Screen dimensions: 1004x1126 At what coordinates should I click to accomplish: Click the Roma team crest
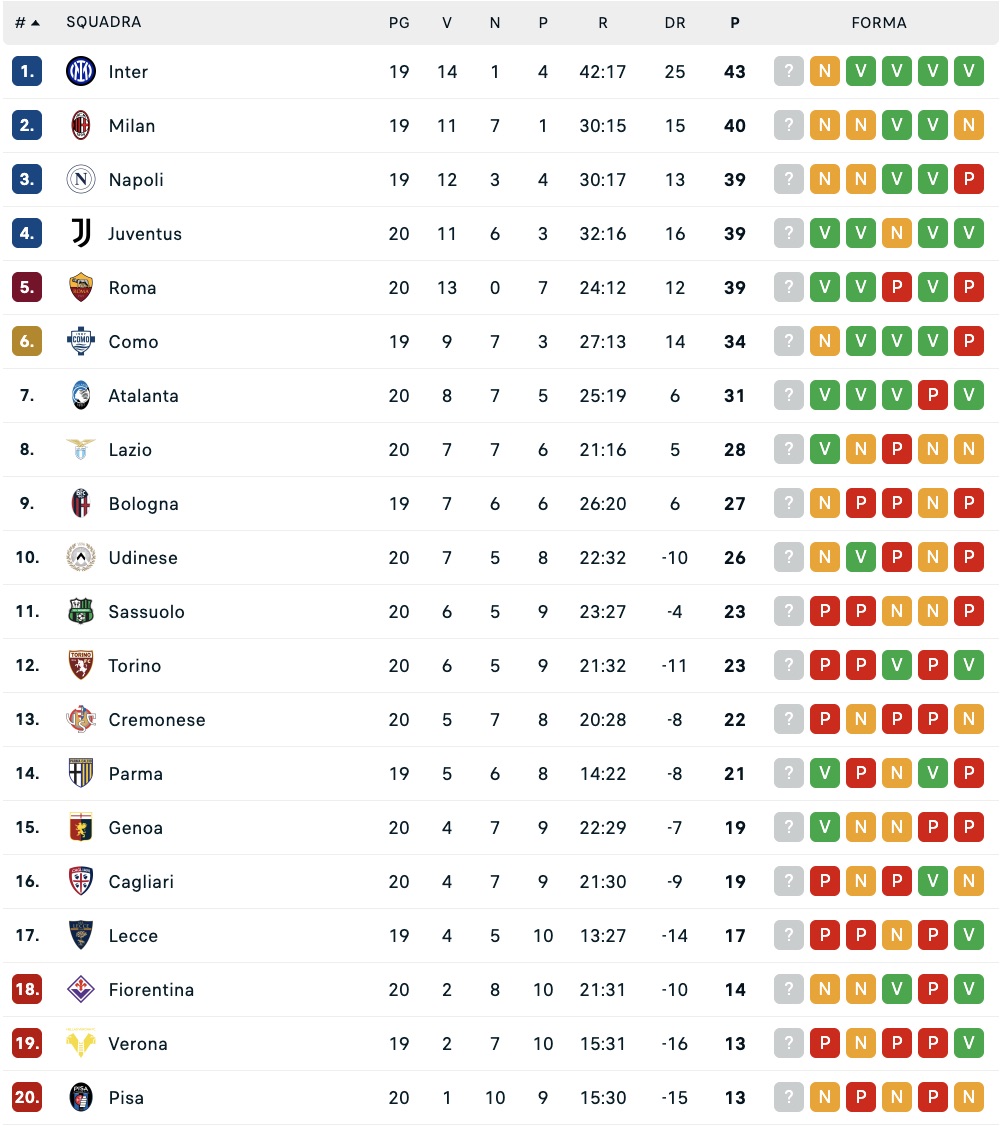(80, 287)
